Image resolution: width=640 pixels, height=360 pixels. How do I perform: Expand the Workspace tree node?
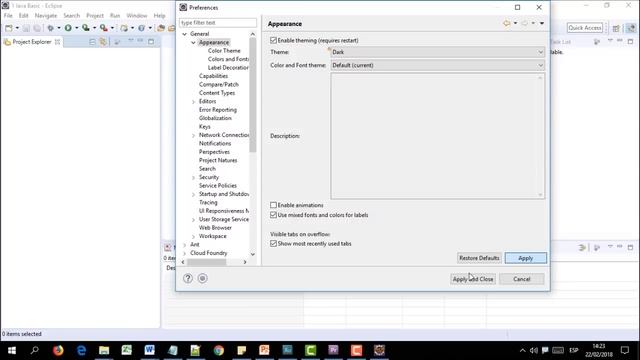193,237
